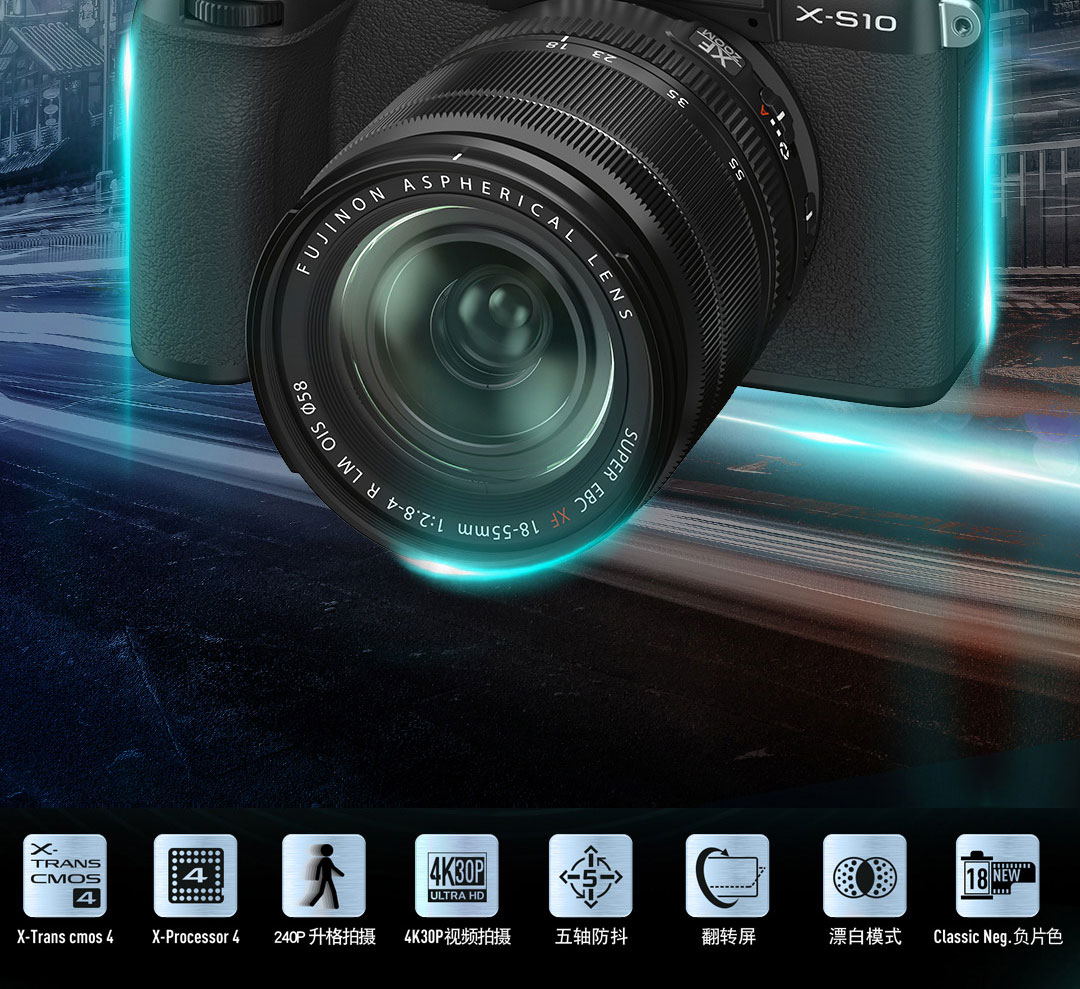
Task: Click the flip screen rotation icon
Action: coord(727,875)
